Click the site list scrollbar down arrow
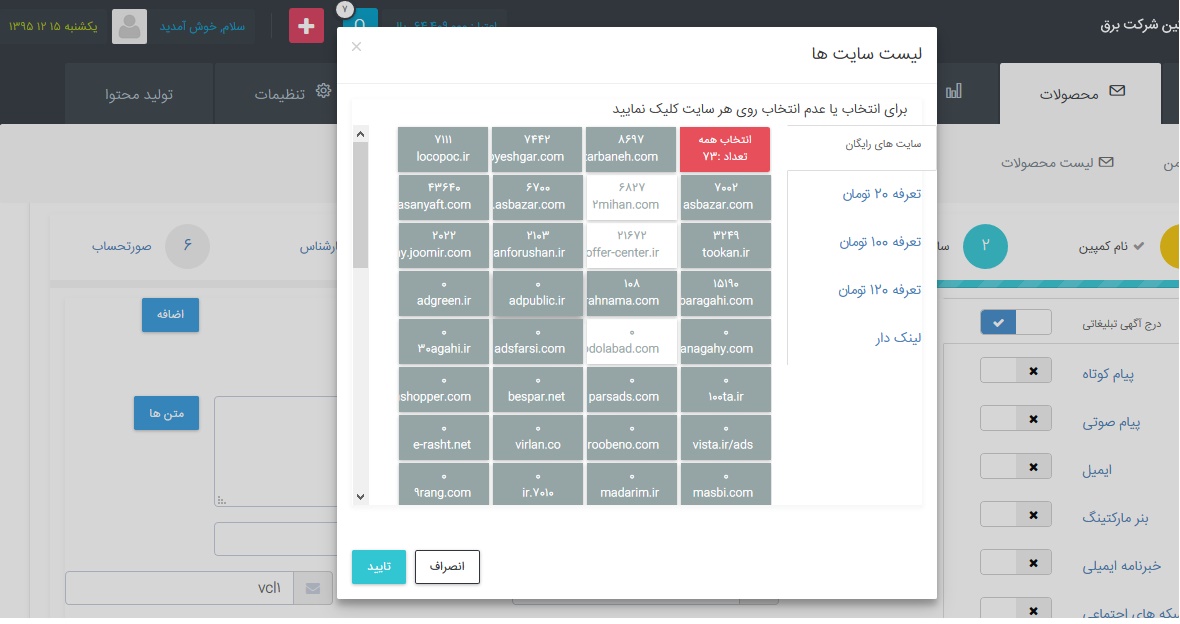The image size is (1180, 624). pyautogui.click(x=360, y=497)
